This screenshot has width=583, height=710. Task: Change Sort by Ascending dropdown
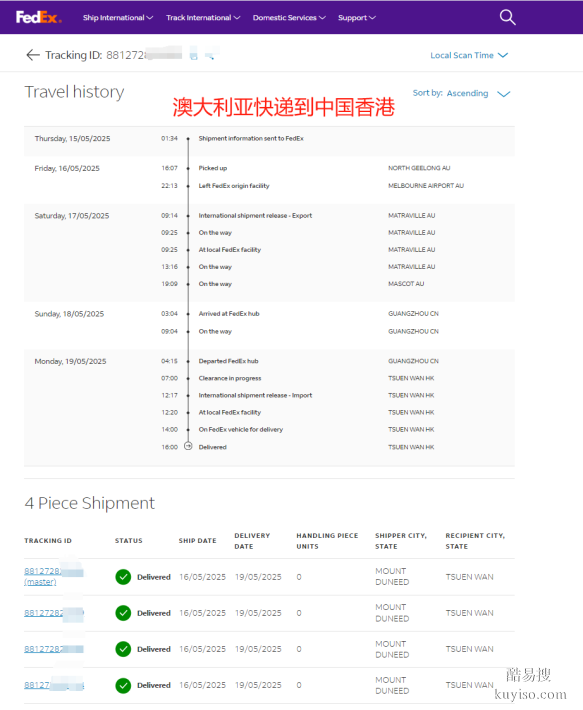click(461, 93)
